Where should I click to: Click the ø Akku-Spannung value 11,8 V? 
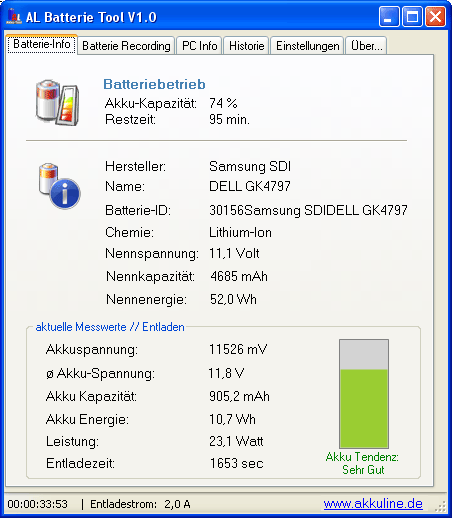(226, 373)
